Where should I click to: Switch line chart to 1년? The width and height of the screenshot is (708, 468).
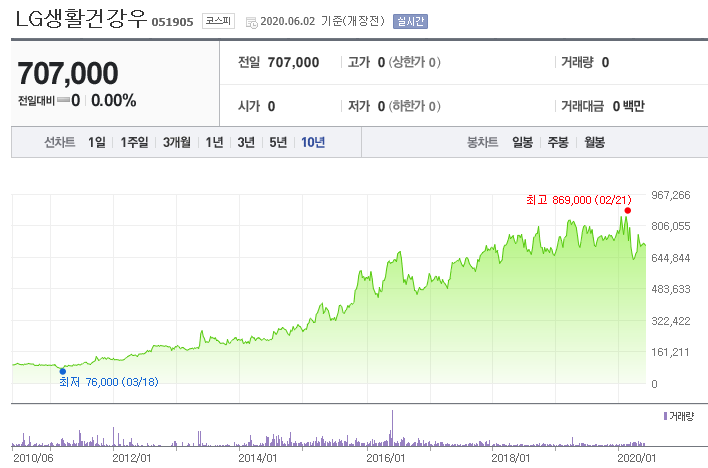pos(214,142)
